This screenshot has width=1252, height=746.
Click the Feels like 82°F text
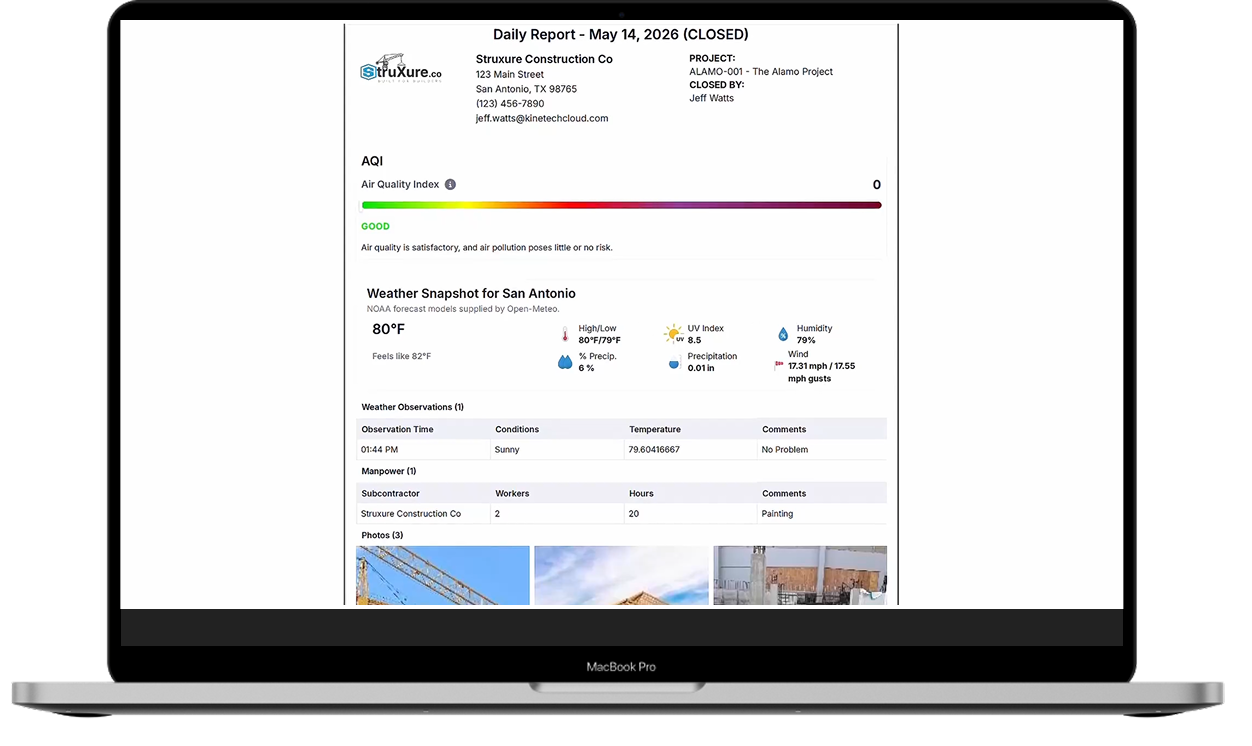[x=402, y=356]
